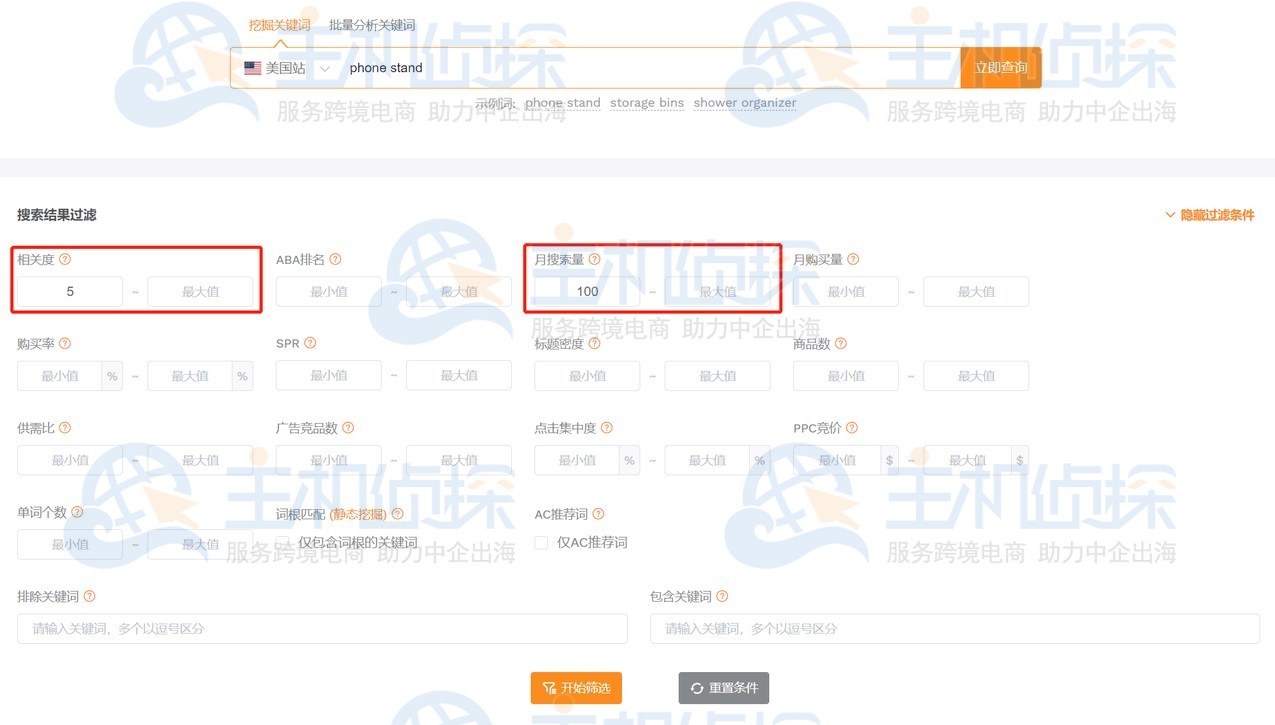Collapse filters via 隐藏过滤条件
1275x725 pixels.
point(1209,215)
